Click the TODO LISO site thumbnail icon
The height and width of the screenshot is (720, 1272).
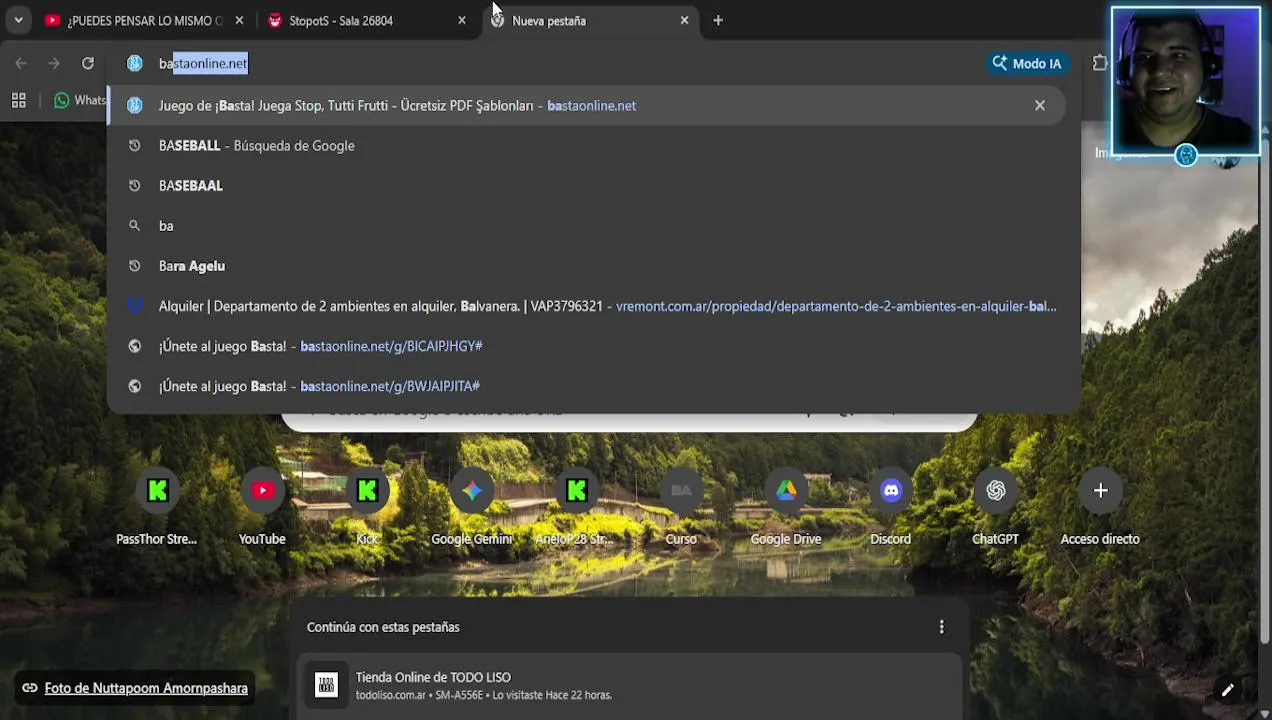tap(326, 685)
